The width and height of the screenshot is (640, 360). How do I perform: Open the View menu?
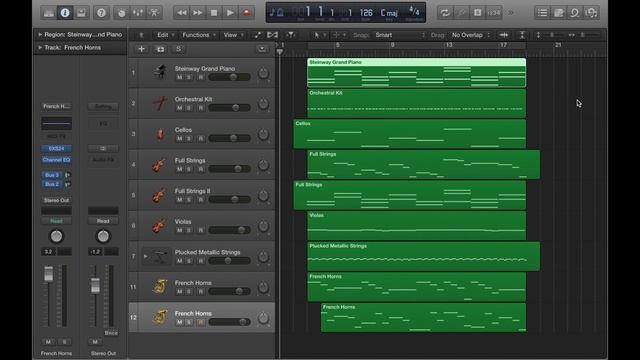[x=233, y=35]
